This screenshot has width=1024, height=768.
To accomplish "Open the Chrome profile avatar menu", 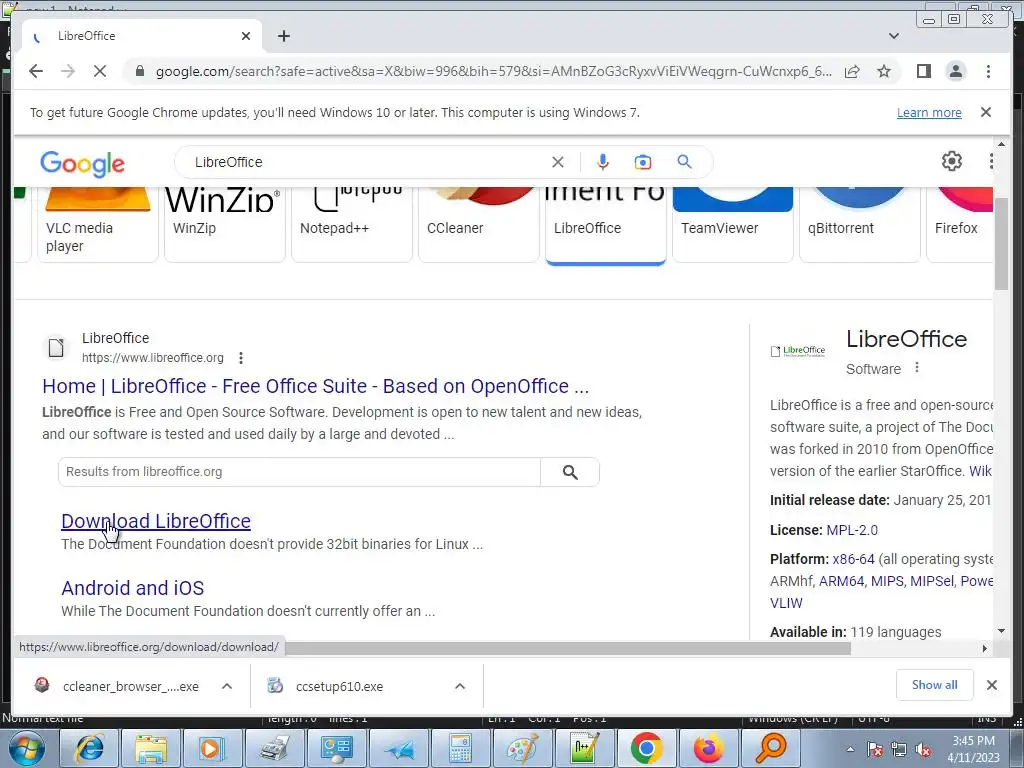I will 955,71.
